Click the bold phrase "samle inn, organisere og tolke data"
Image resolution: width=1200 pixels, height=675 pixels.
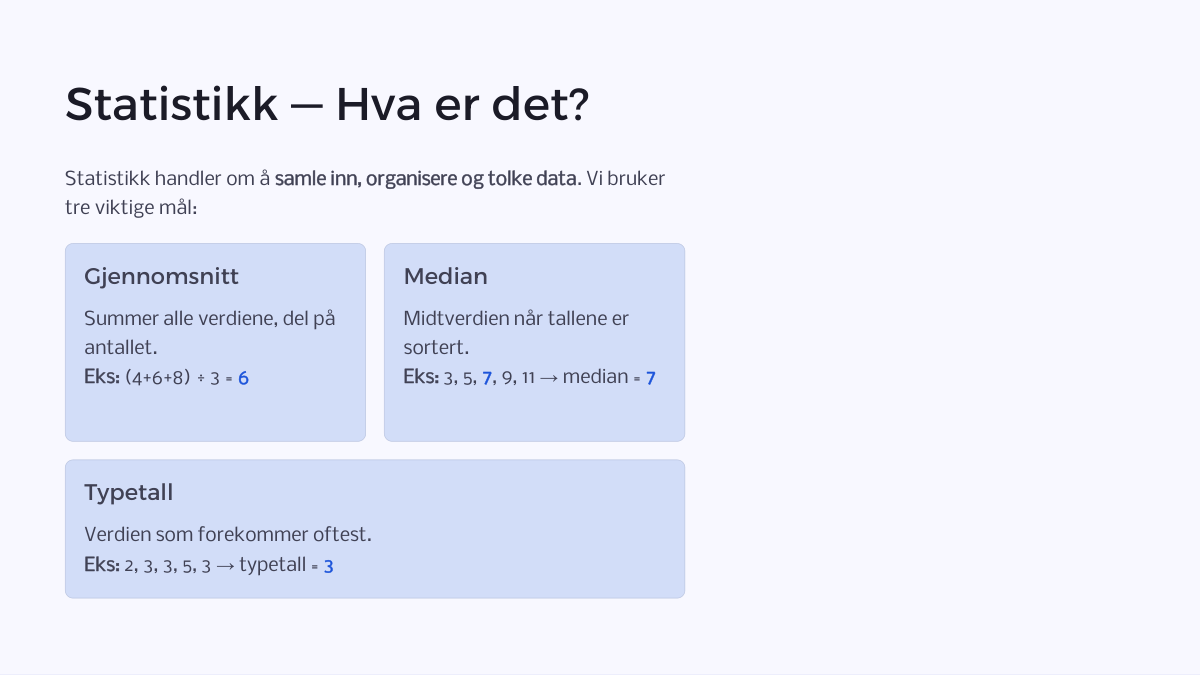coord(427,178)
